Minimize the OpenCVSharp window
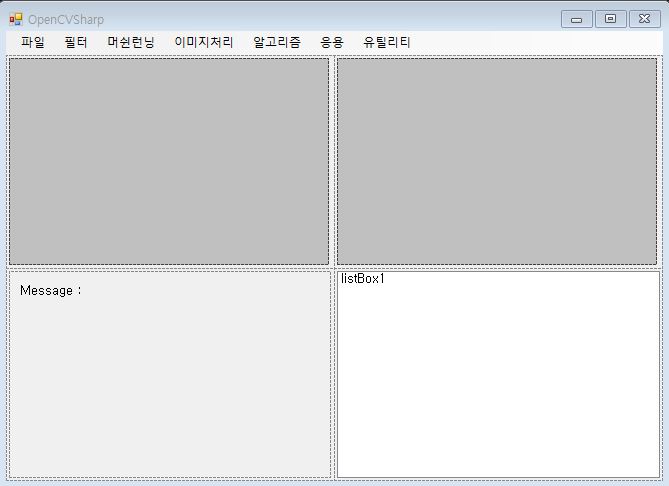Screen dimensions: 669x486 click(576, 19)
